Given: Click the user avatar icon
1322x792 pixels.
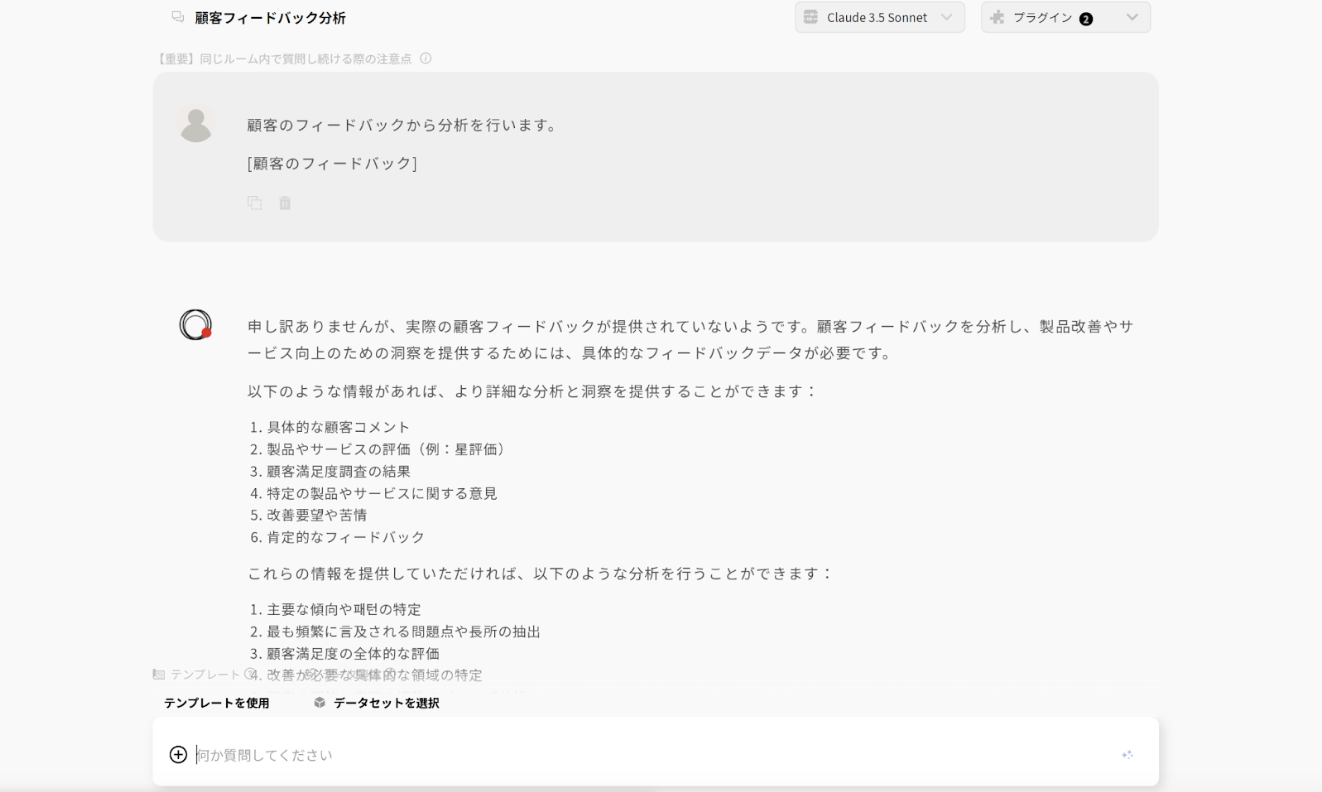Looking at the screenshot, I should tap(196, 125).
